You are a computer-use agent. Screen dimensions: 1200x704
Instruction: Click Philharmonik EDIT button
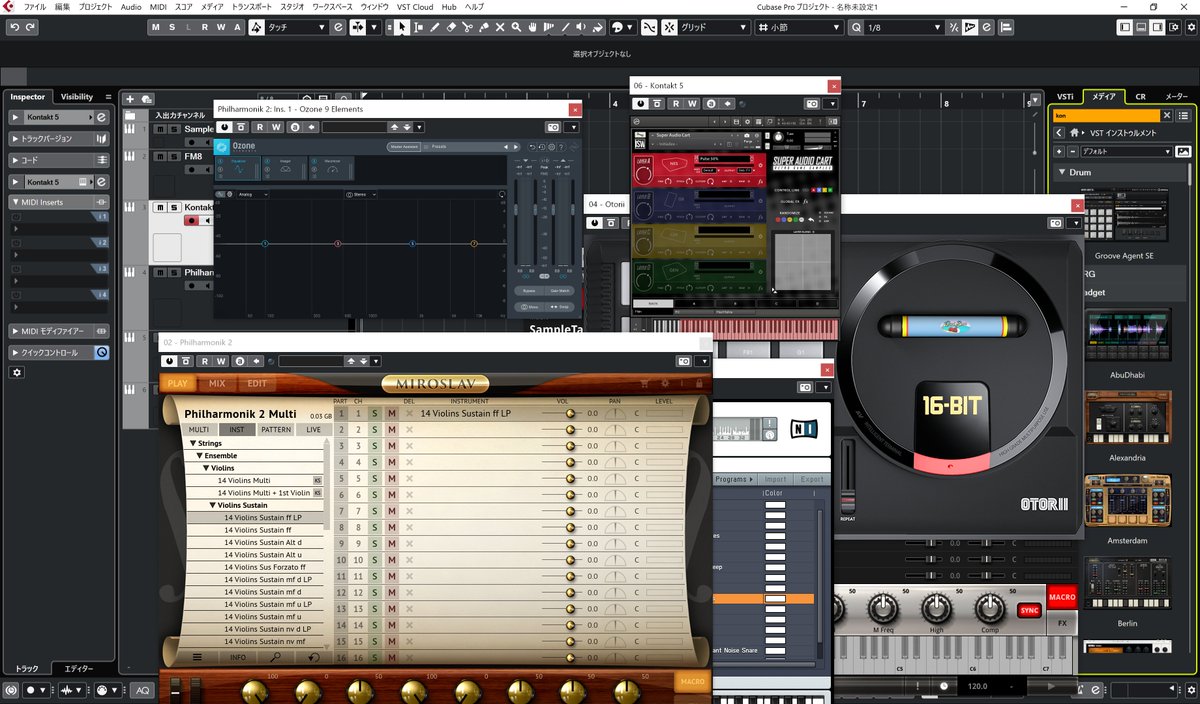(257, 383)
